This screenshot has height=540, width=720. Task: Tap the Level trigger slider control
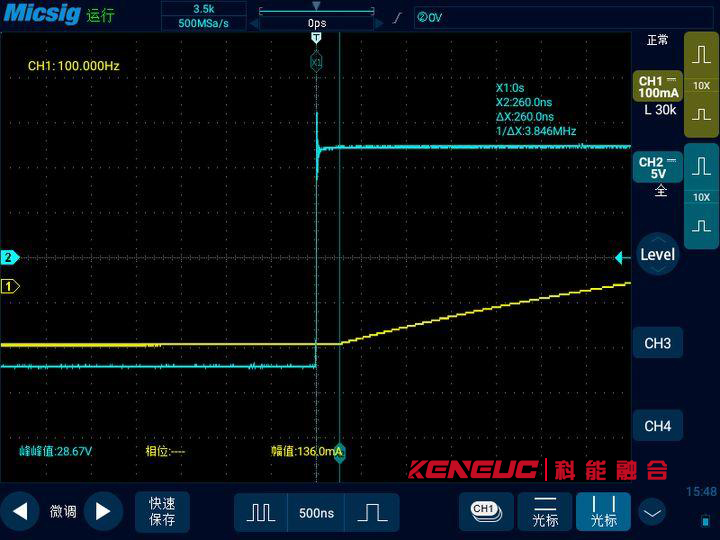pyautogui.click(x=657, y=255)
